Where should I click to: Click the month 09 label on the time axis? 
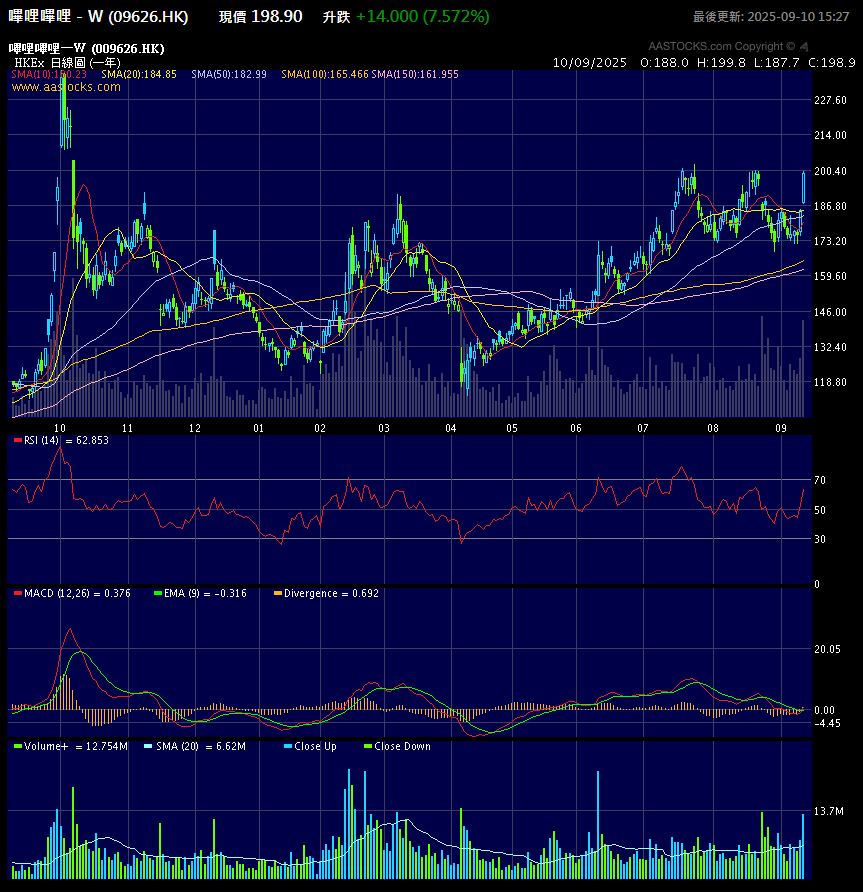click(781, 428)
